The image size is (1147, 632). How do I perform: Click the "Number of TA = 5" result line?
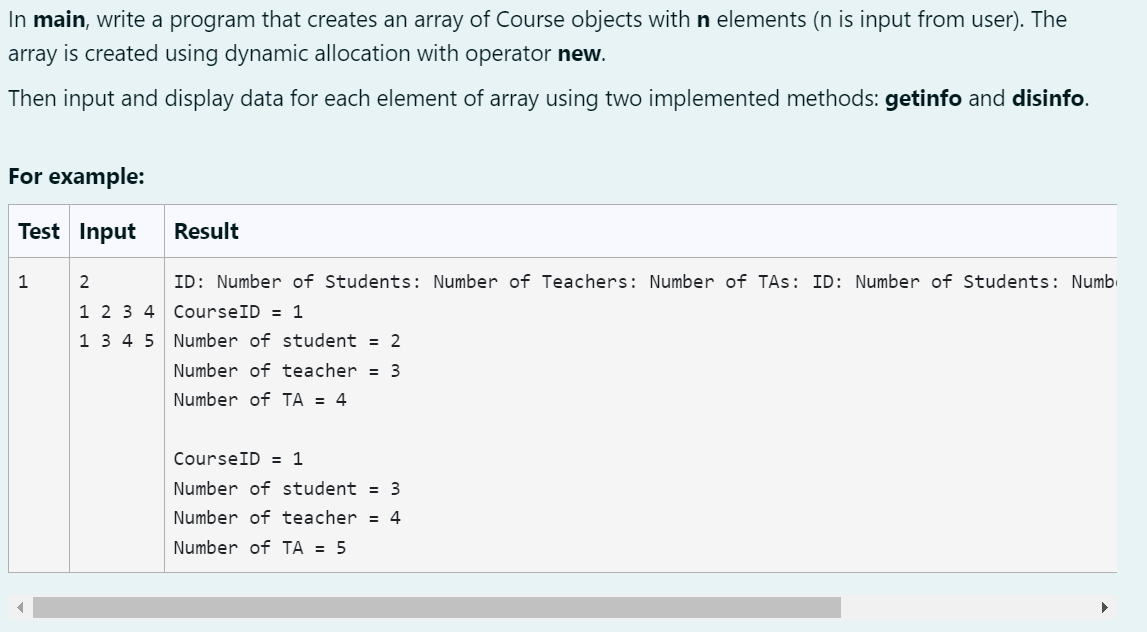[260, 547]
